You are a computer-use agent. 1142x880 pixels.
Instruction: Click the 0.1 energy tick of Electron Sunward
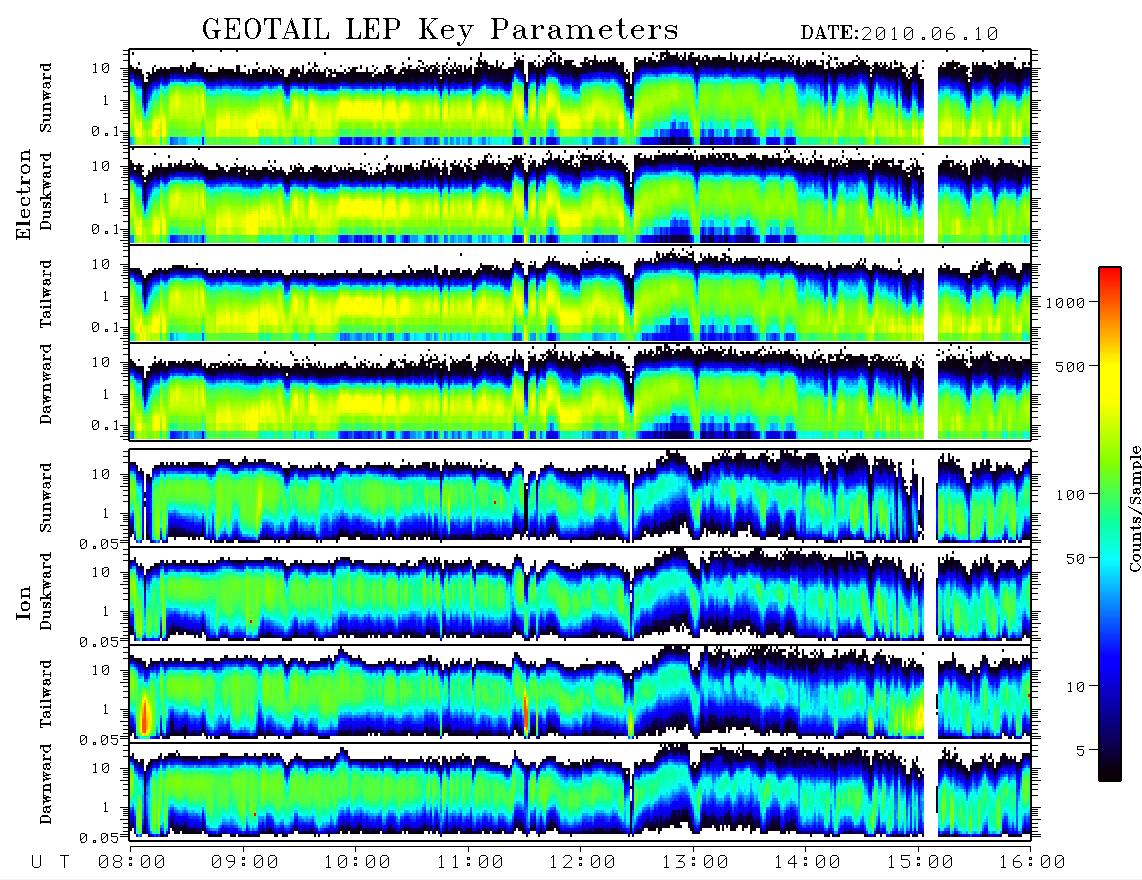106,131
